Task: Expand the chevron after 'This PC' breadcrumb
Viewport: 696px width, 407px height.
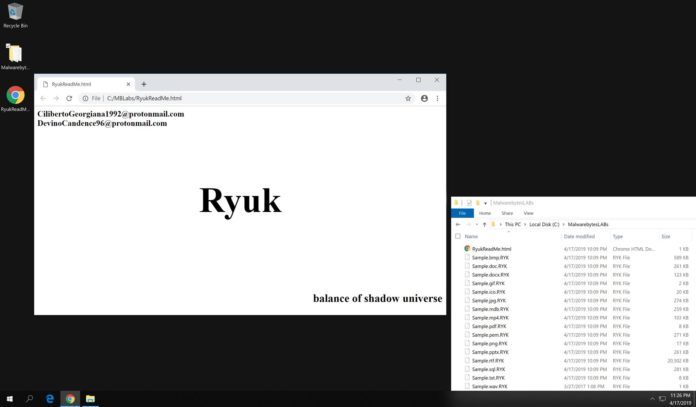Action: [525, 225]
